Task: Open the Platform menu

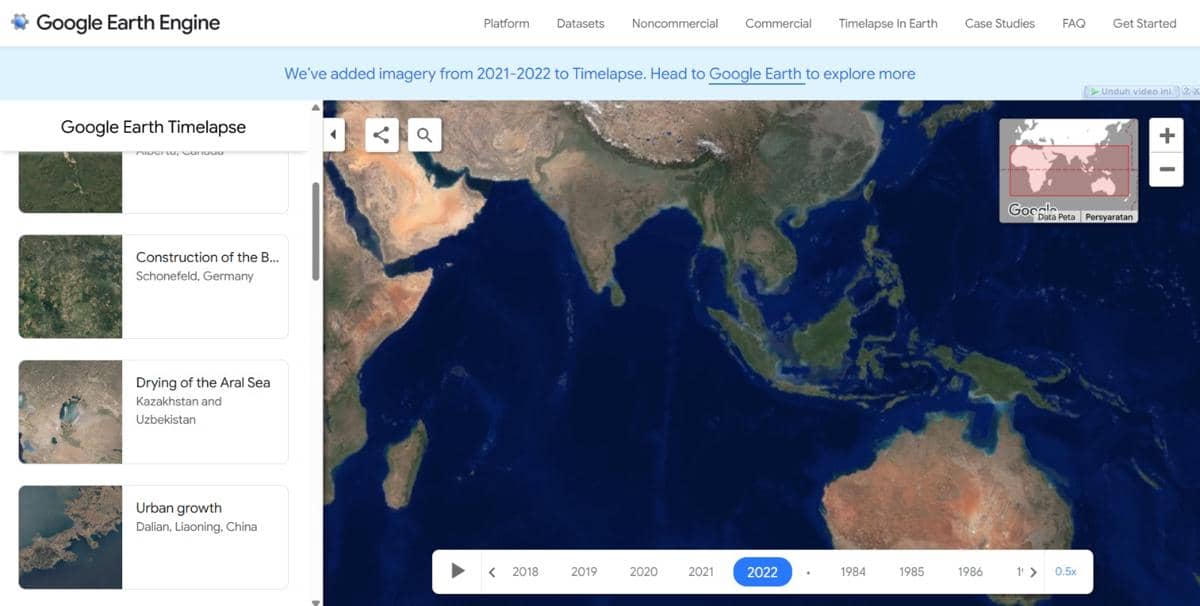Action: [506, 23]
